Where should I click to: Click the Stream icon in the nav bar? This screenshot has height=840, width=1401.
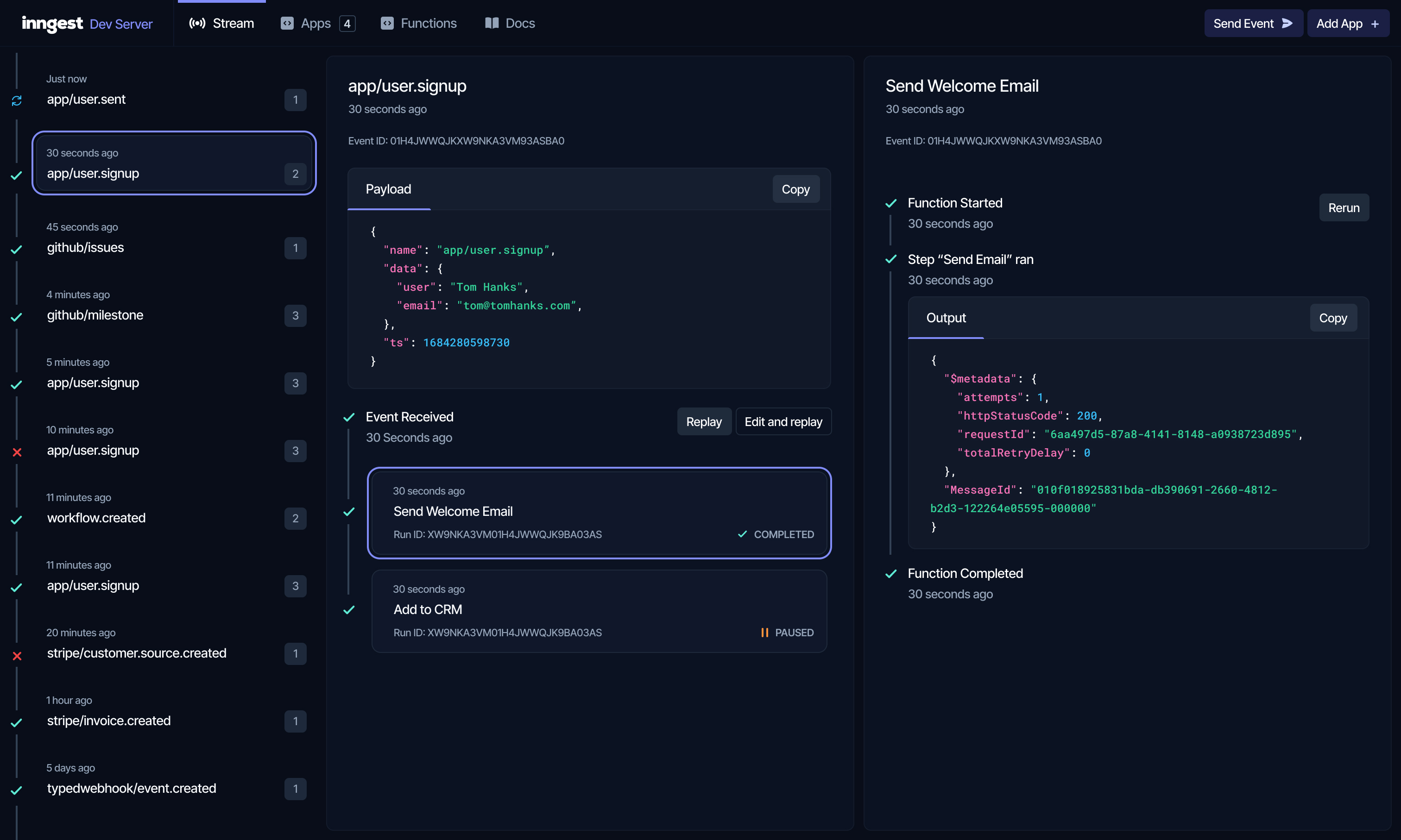click(x=198, y=22)
